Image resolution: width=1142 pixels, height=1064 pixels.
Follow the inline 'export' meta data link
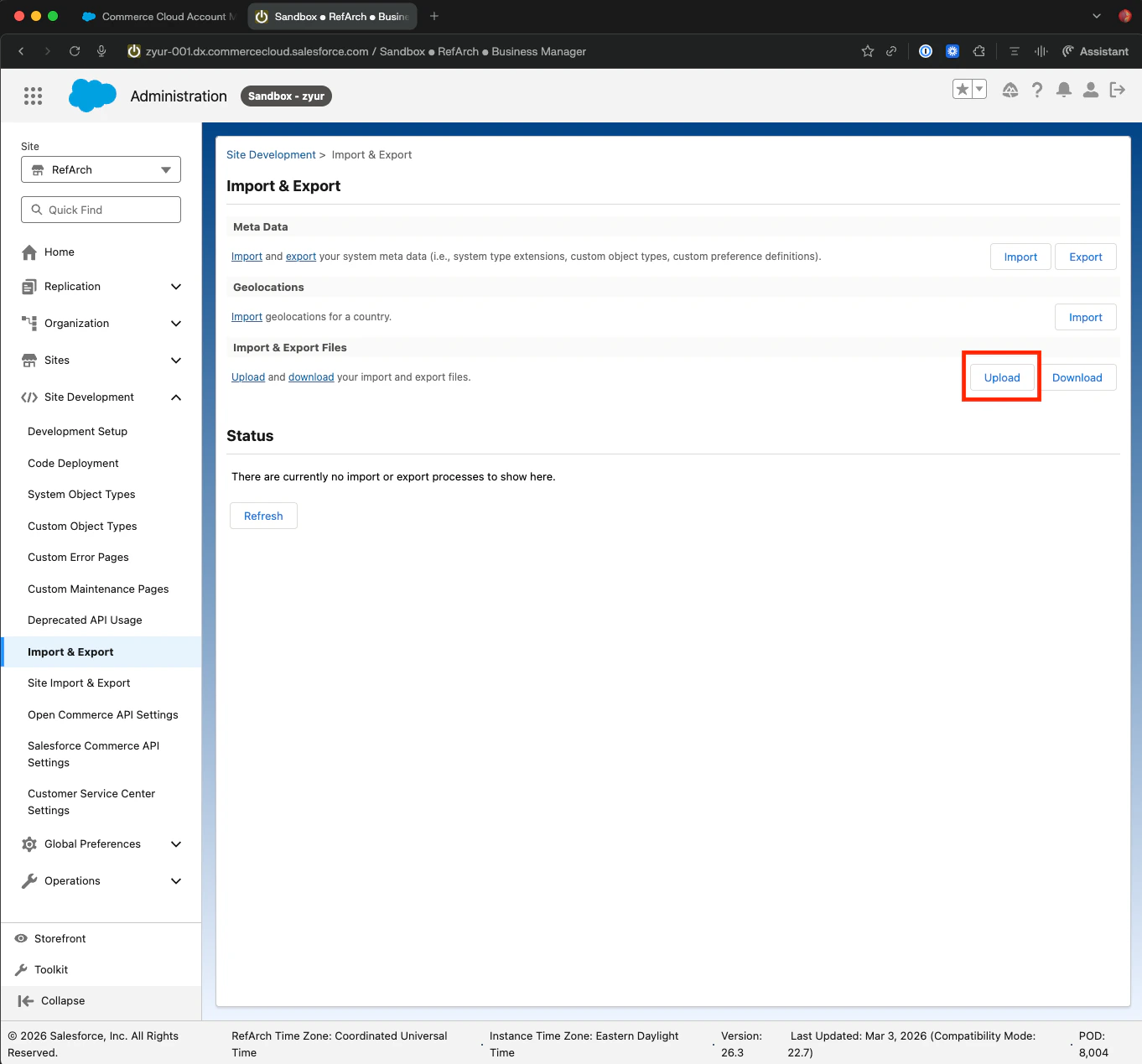(x=301, y=257)
